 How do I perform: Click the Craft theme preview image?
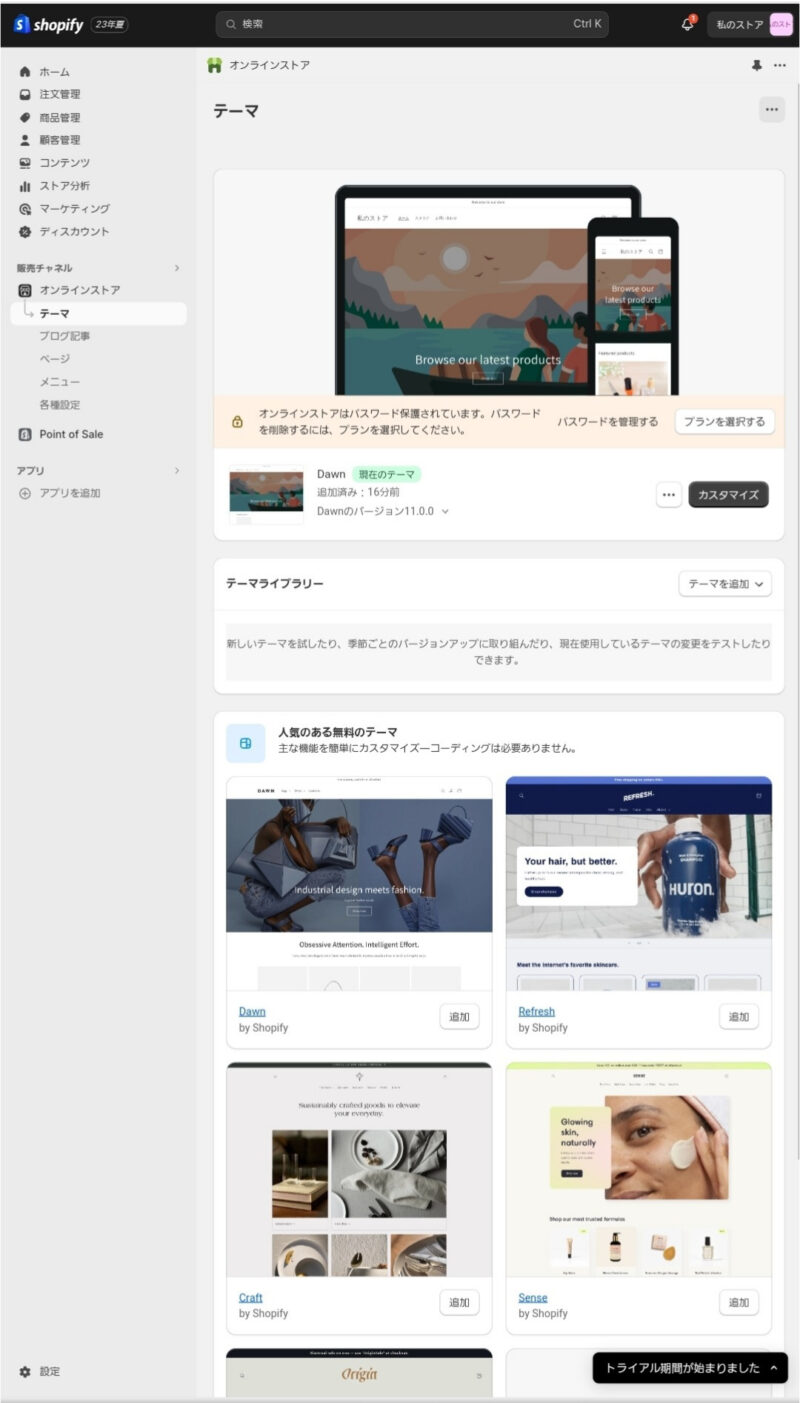(359, 1169)
